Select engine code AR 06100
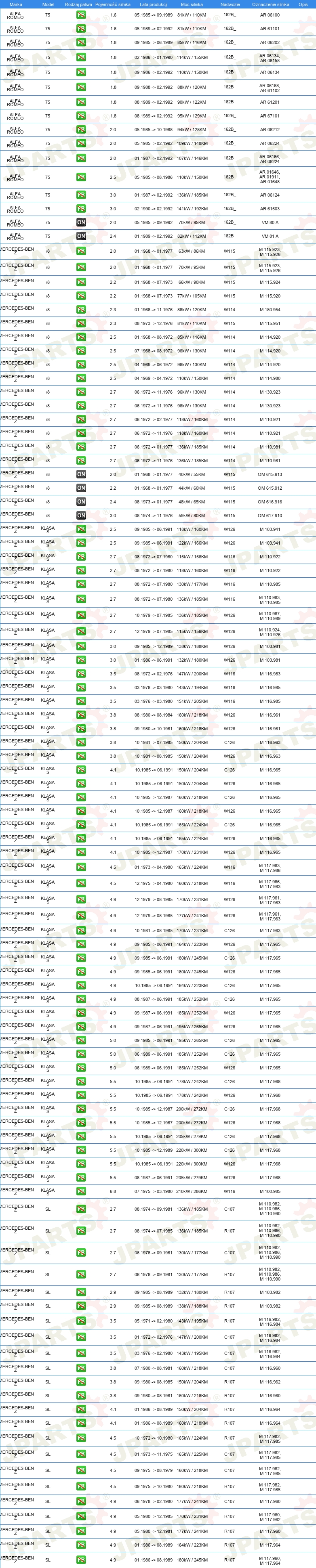The height and width of the screenshot is (1568, 316). 270,15
